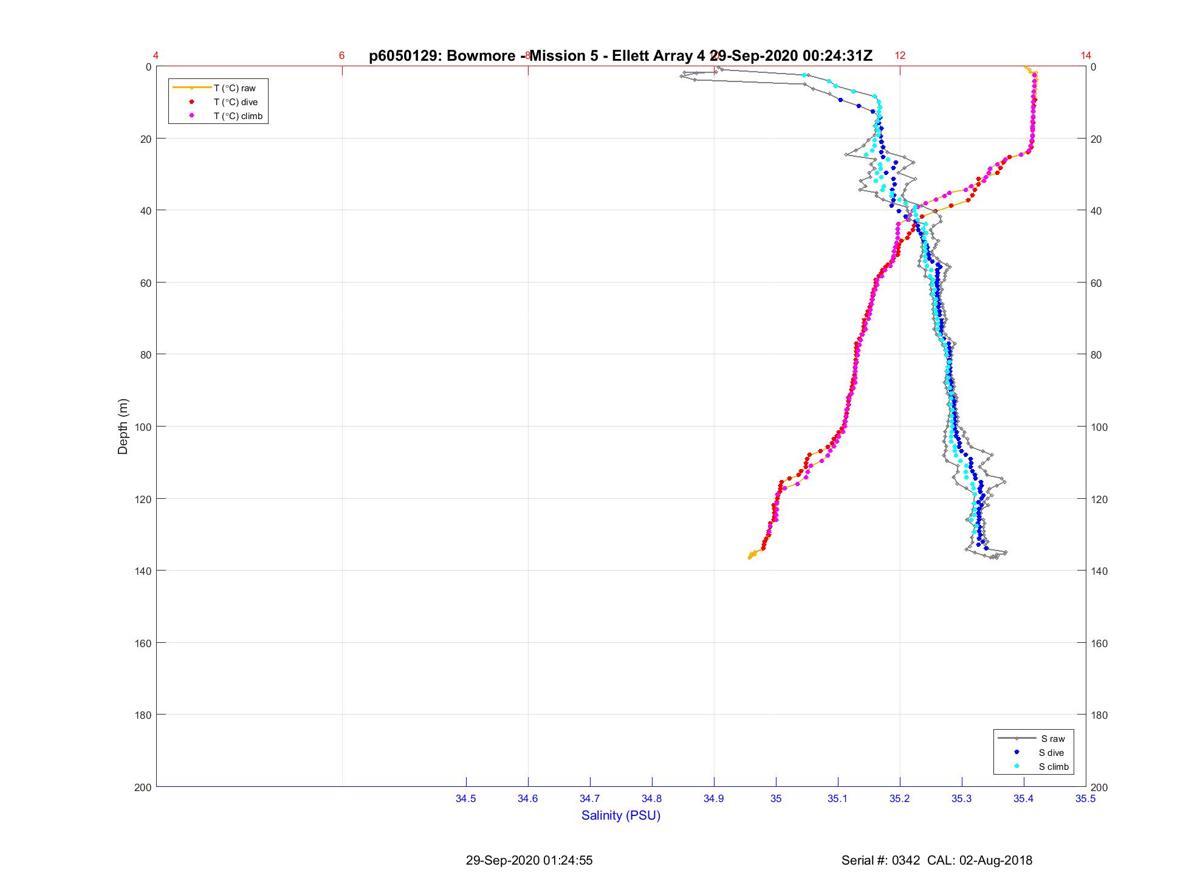Select the timestamp '29-Sep-2020 01:24:55'

529,860
